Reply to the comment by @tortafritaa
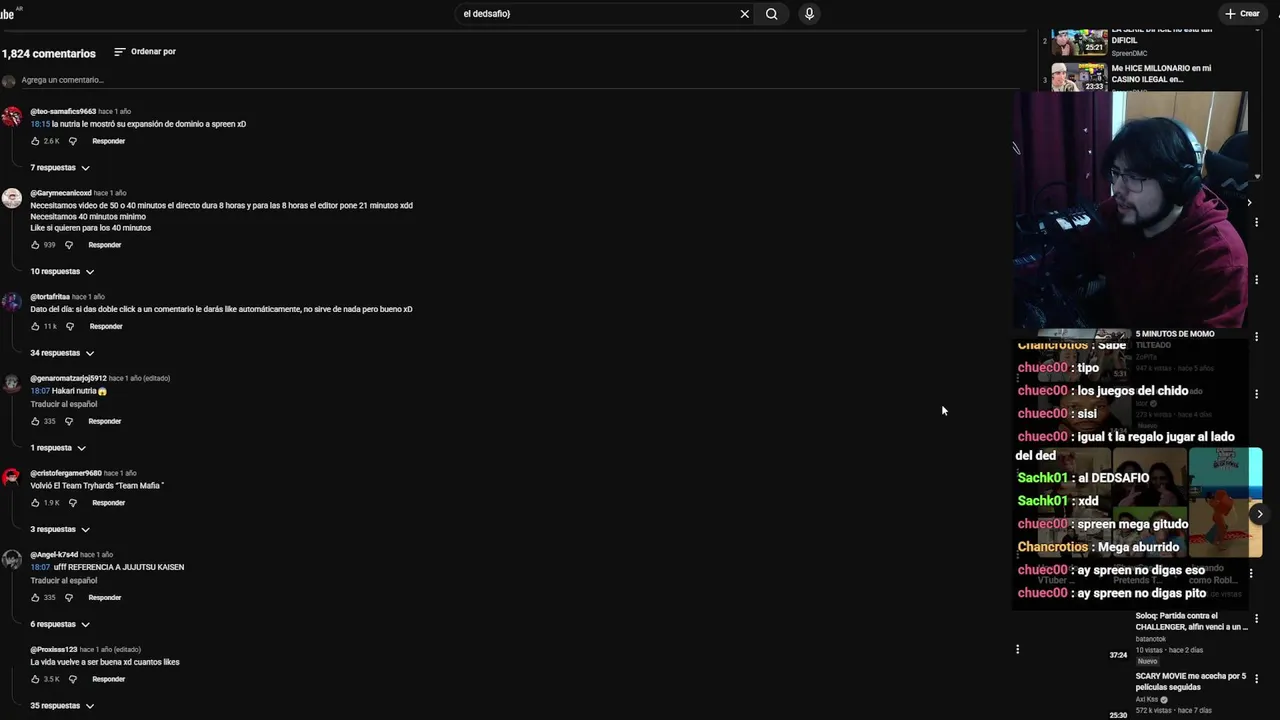 [106, 327]
